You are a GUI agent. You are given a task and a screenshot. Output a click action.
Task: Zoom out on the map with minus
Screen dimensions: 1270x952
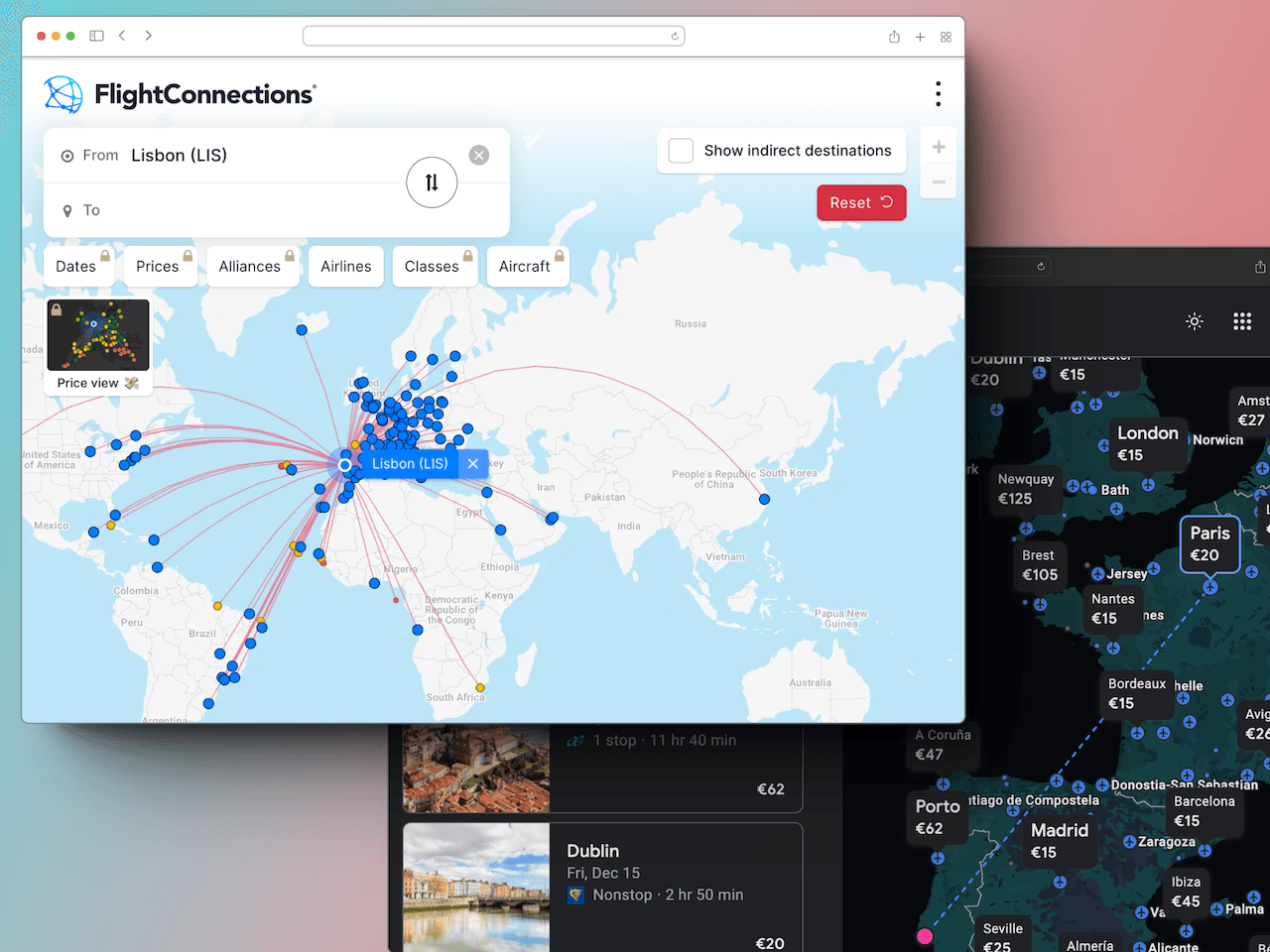pos(939,181)
